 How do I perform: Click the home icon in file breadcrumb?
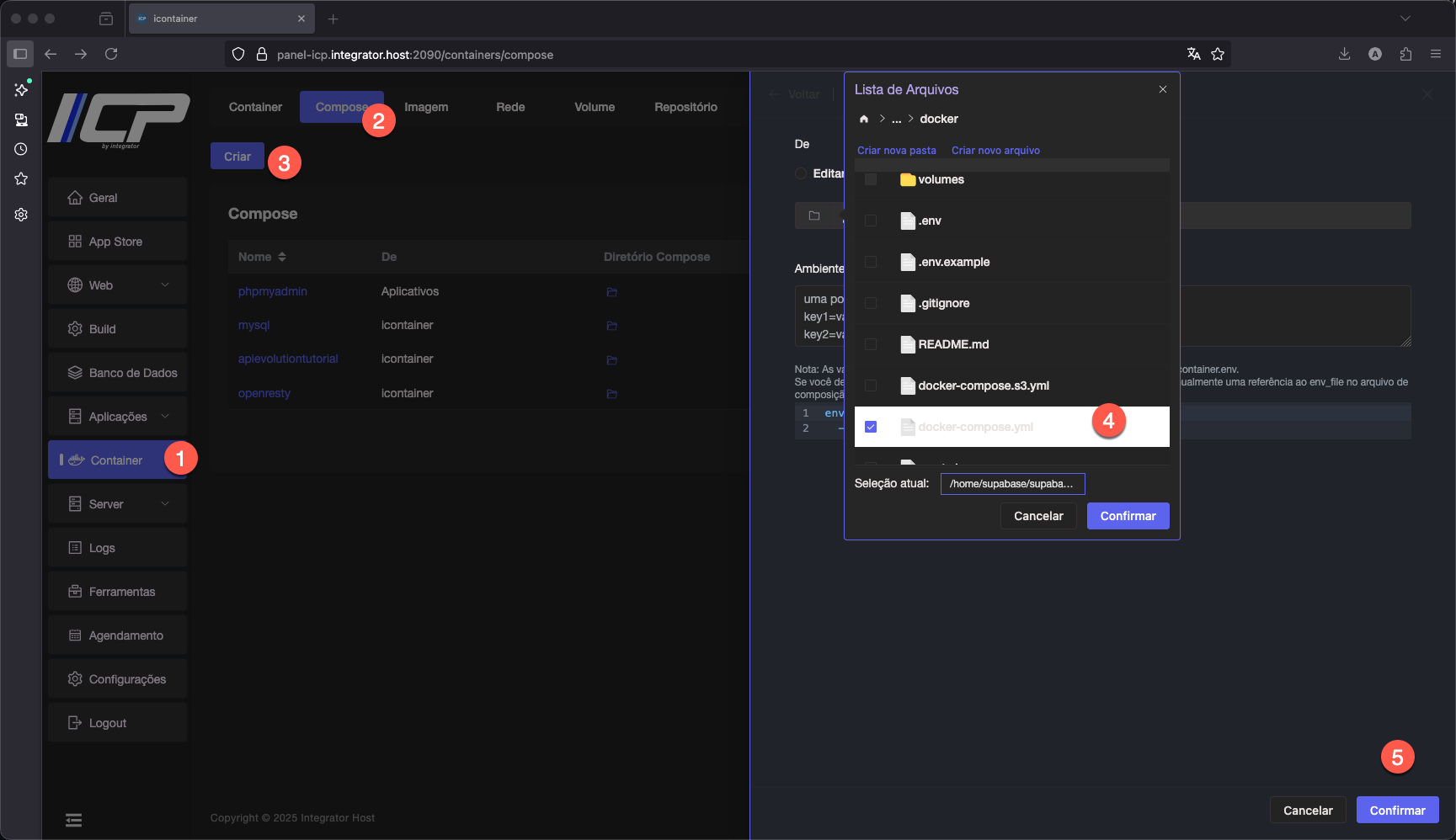(x=863, y=119)
